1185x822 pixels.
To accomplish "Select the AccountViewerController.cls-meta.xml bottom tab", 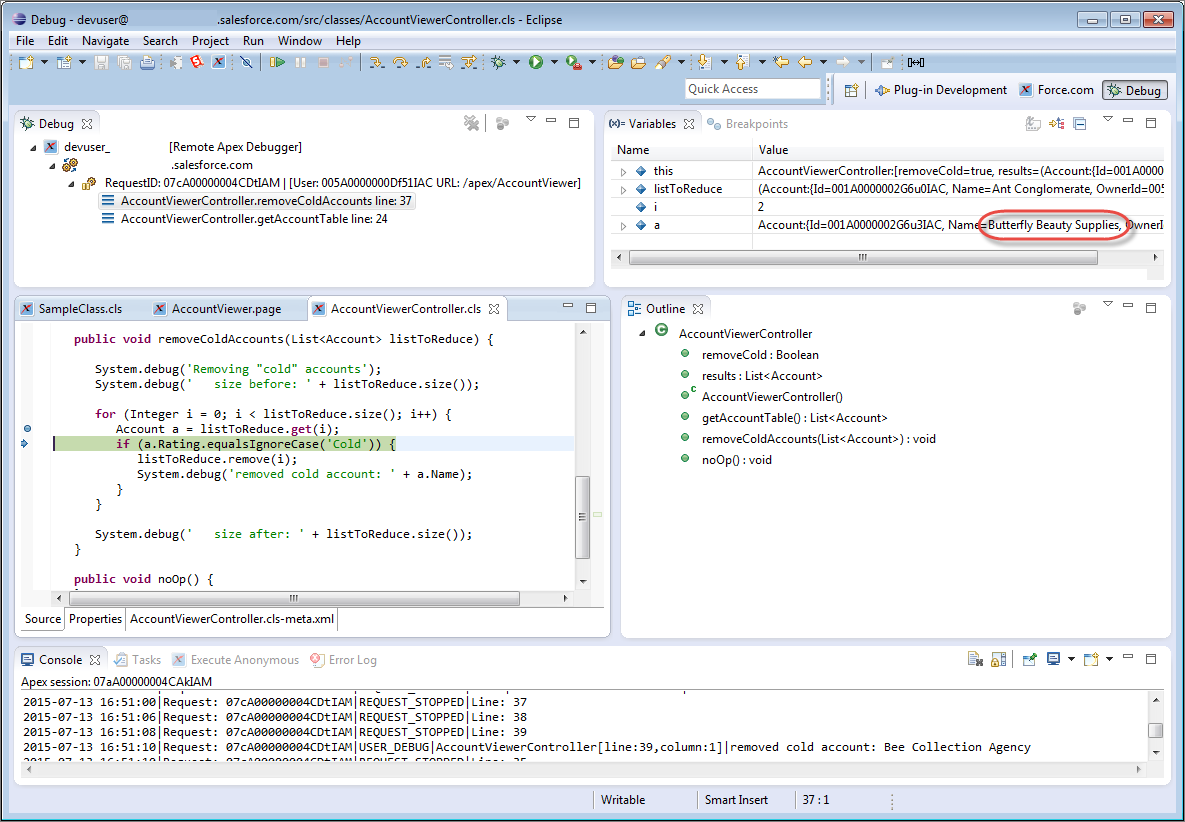I will (232, 620).
